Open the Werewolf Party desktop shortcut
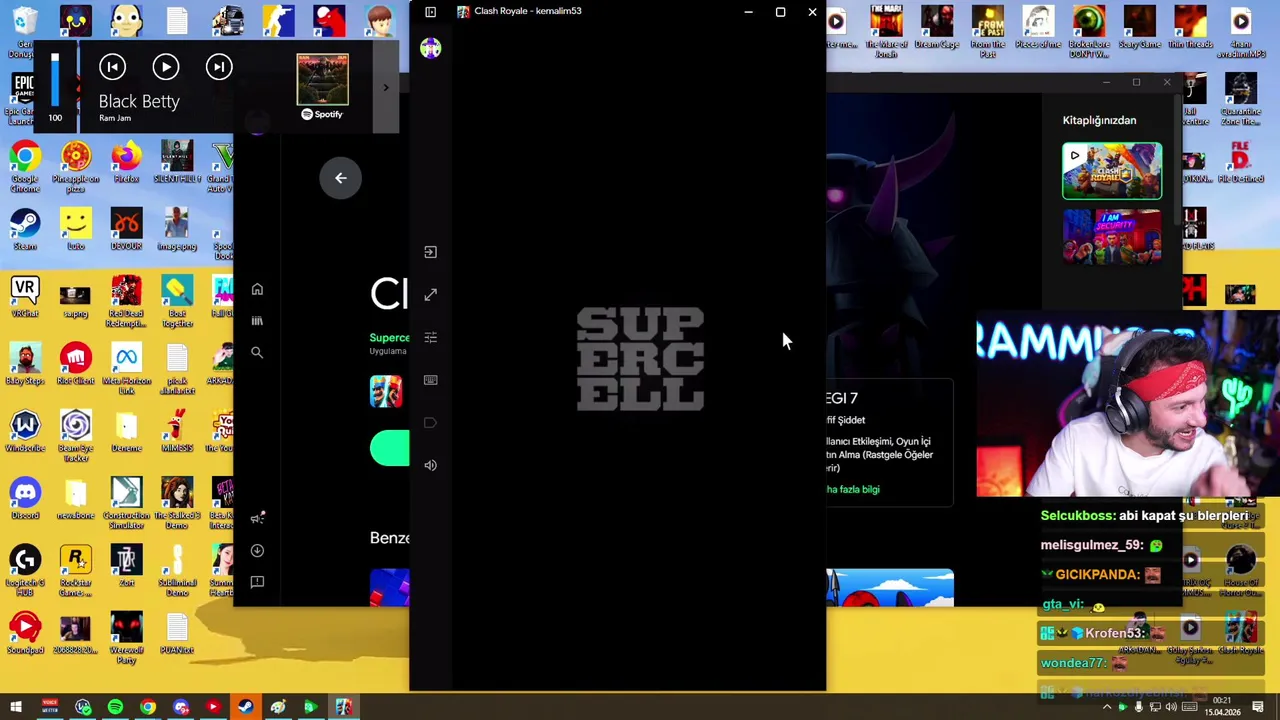The image size is (1280, 720). coord(126,638)
